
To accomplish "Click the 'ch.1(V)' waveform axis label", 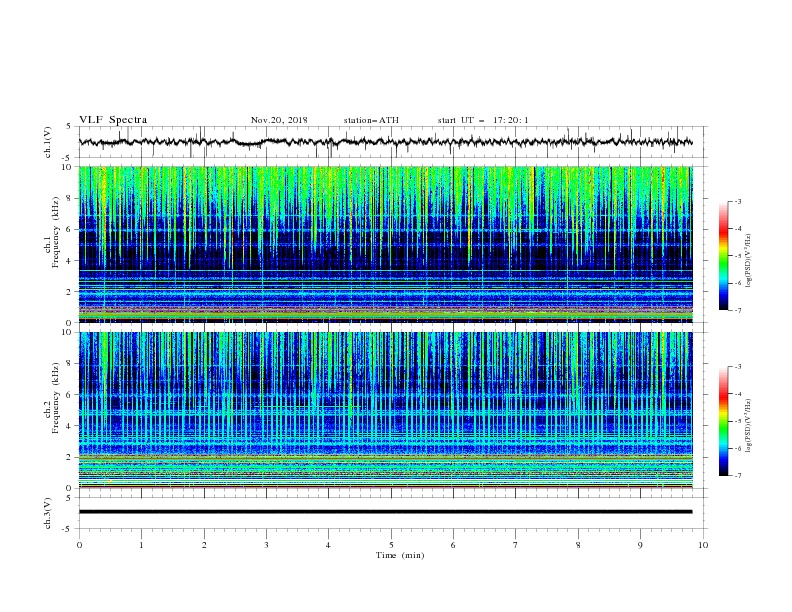I will (48, 142).
